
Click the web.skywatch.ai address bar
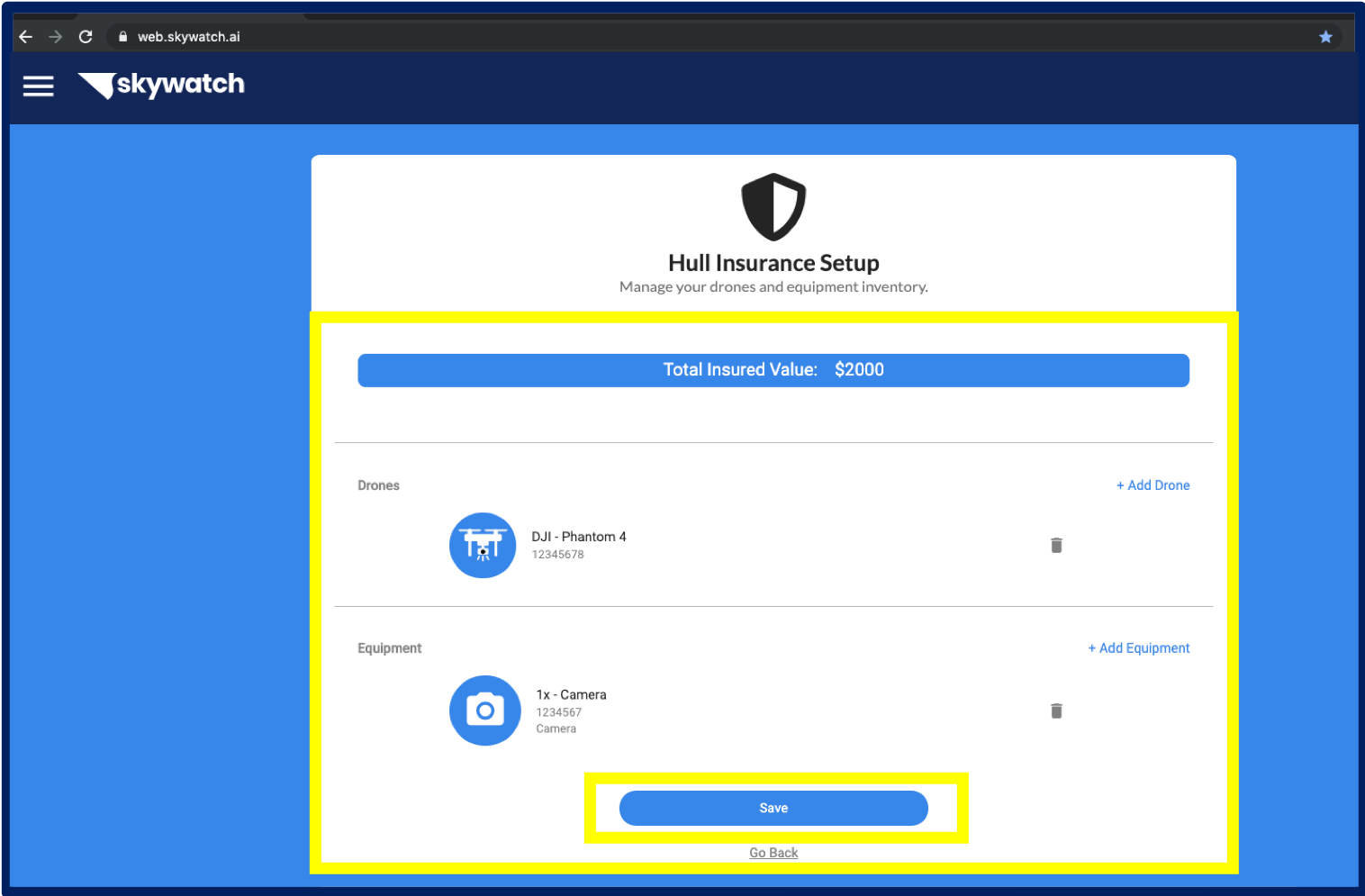coord(725,37)
